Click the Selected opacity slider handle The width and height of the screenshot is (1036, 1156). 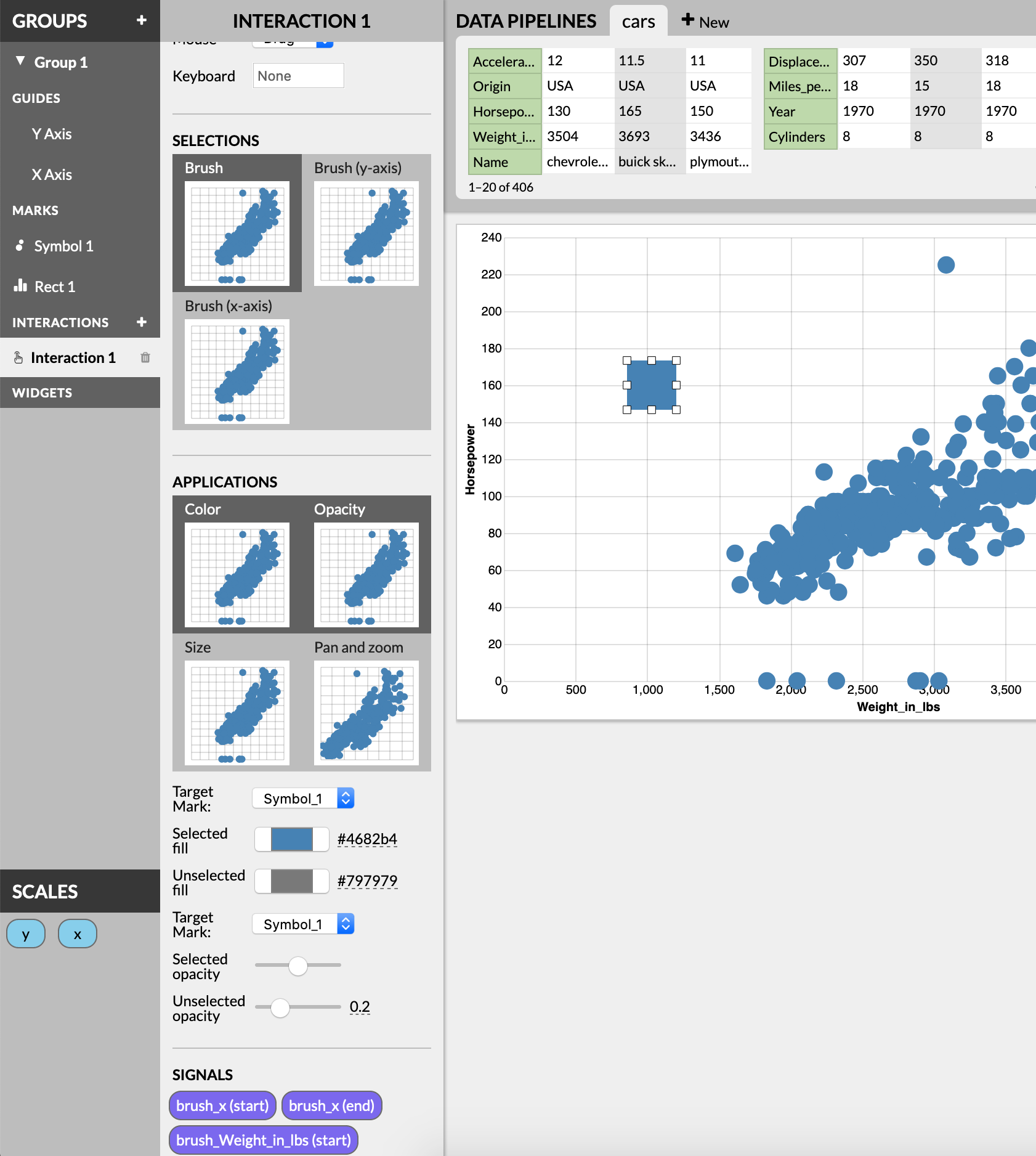point(298,966)
